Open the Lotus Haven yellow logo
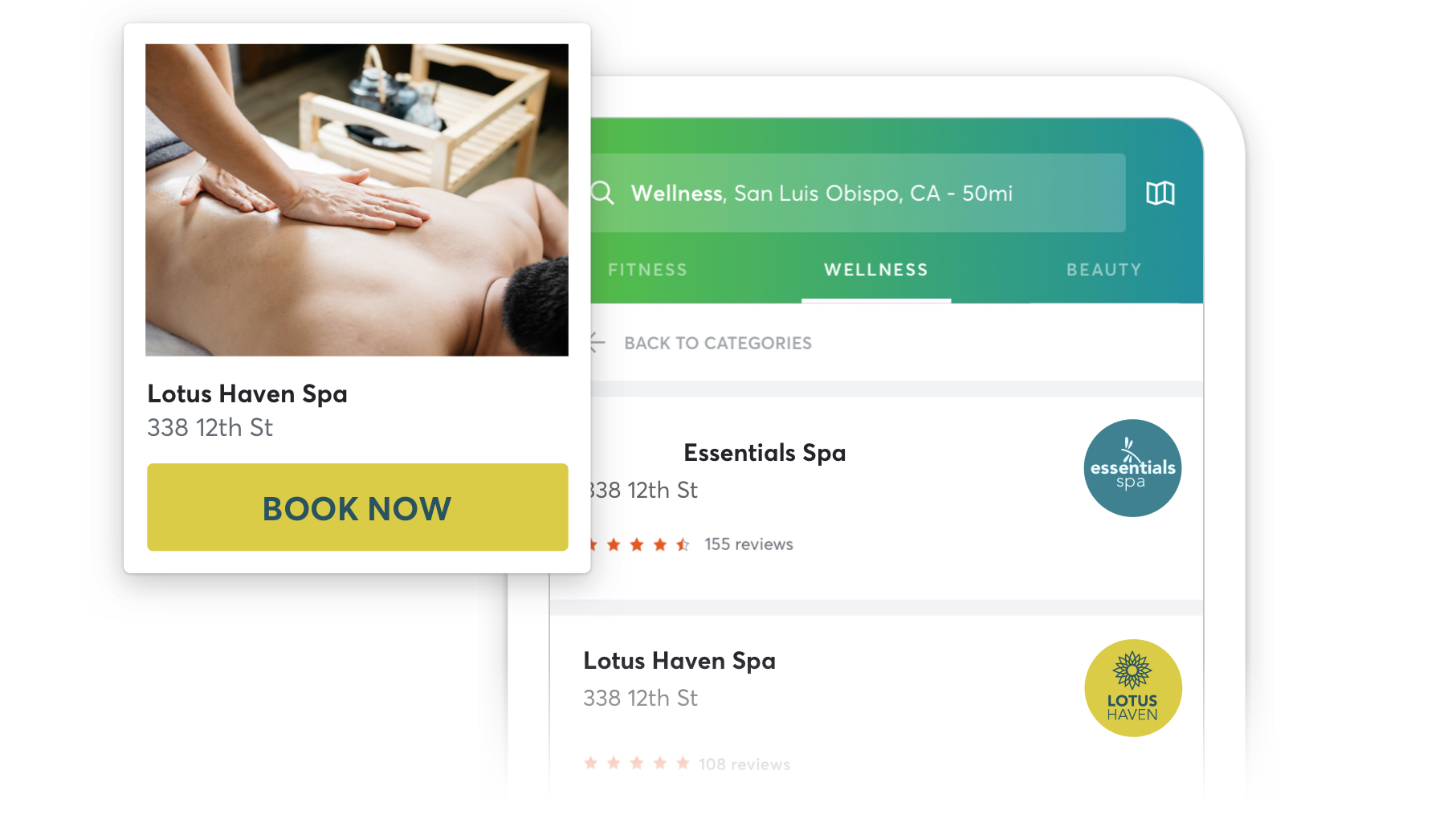The width and height of the screenshot is (1456, 819). pyautogui.click(x=1132, y=688)
